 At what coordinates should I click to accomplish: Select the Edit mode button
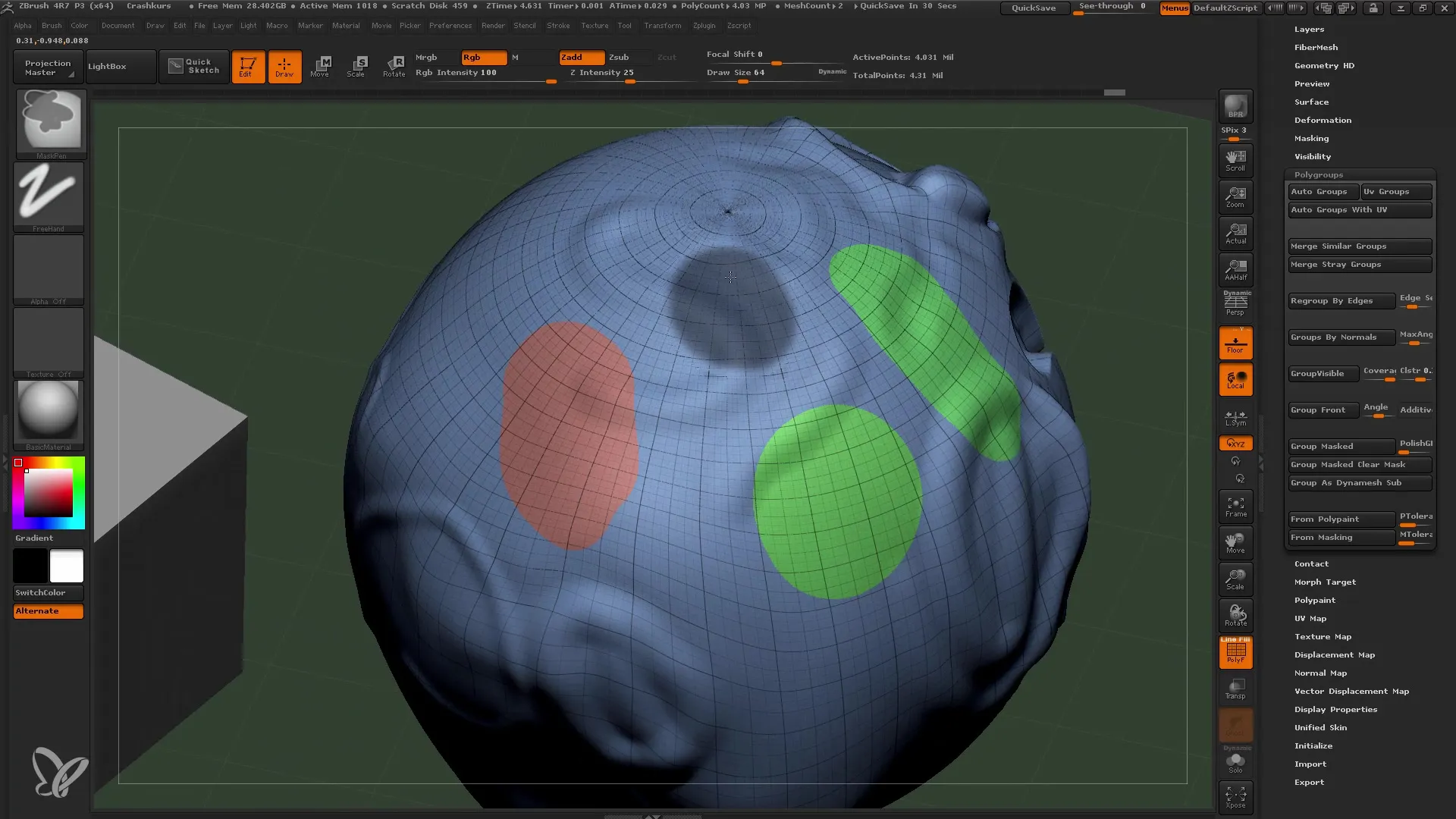click(x=247, y=66)
